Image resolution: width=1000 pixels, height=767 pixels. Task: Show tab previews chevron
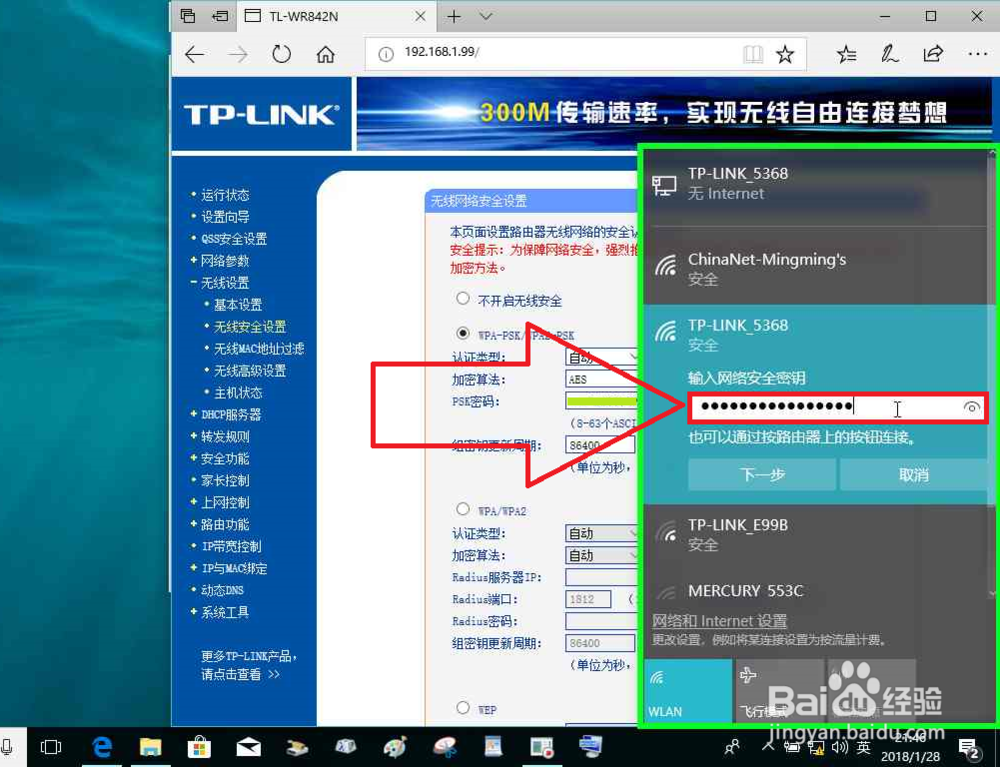(486, 17)
